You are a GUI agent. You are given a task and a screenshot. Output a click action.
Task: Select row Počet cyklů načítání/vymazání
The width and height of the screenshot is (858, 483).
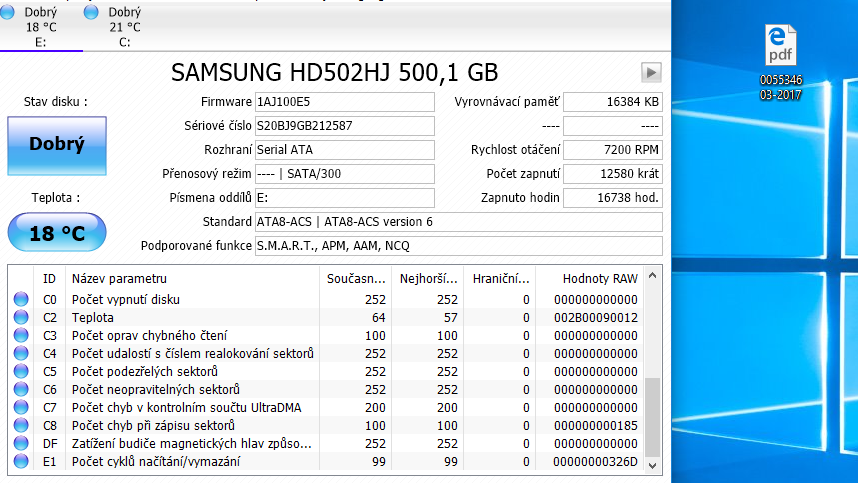[326, 461]
